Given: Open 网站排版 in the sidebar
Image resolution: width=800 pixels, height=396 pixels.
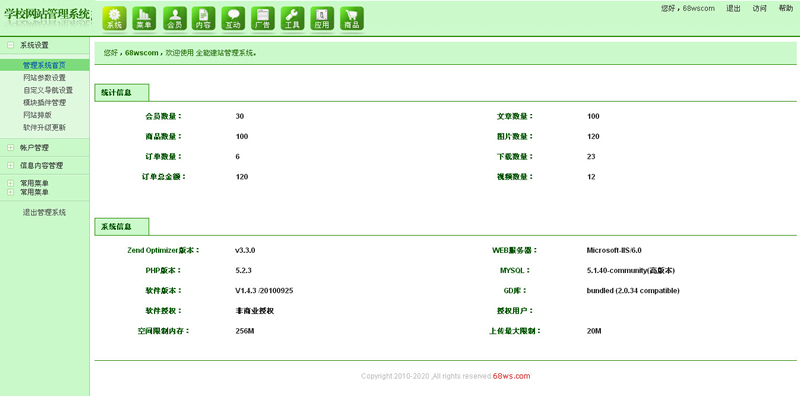Looking at the screenshot, I should pyautogui.click(x=37, y=115).
